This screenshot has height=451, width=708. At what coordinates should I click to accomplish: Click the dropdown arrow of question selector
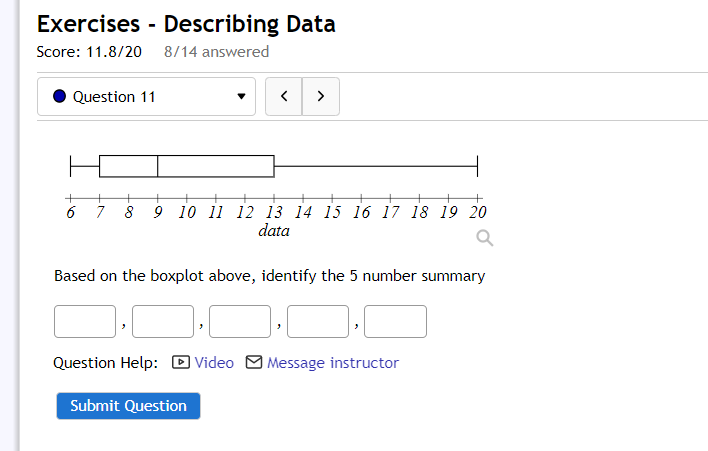(240, 98)
